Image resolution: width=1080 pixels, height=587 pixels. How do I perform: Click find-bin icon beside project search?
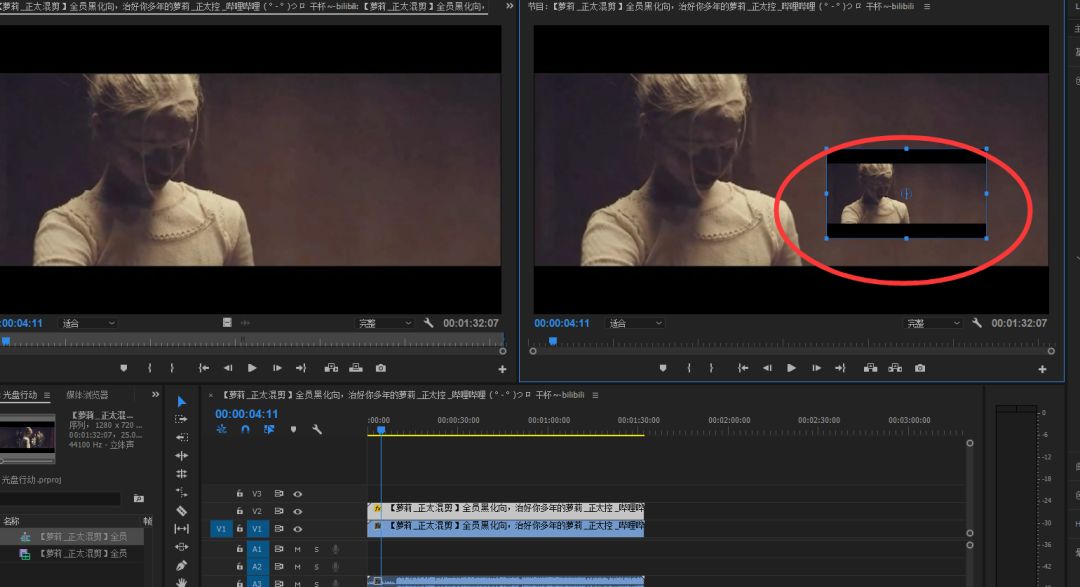pos(138,498)
